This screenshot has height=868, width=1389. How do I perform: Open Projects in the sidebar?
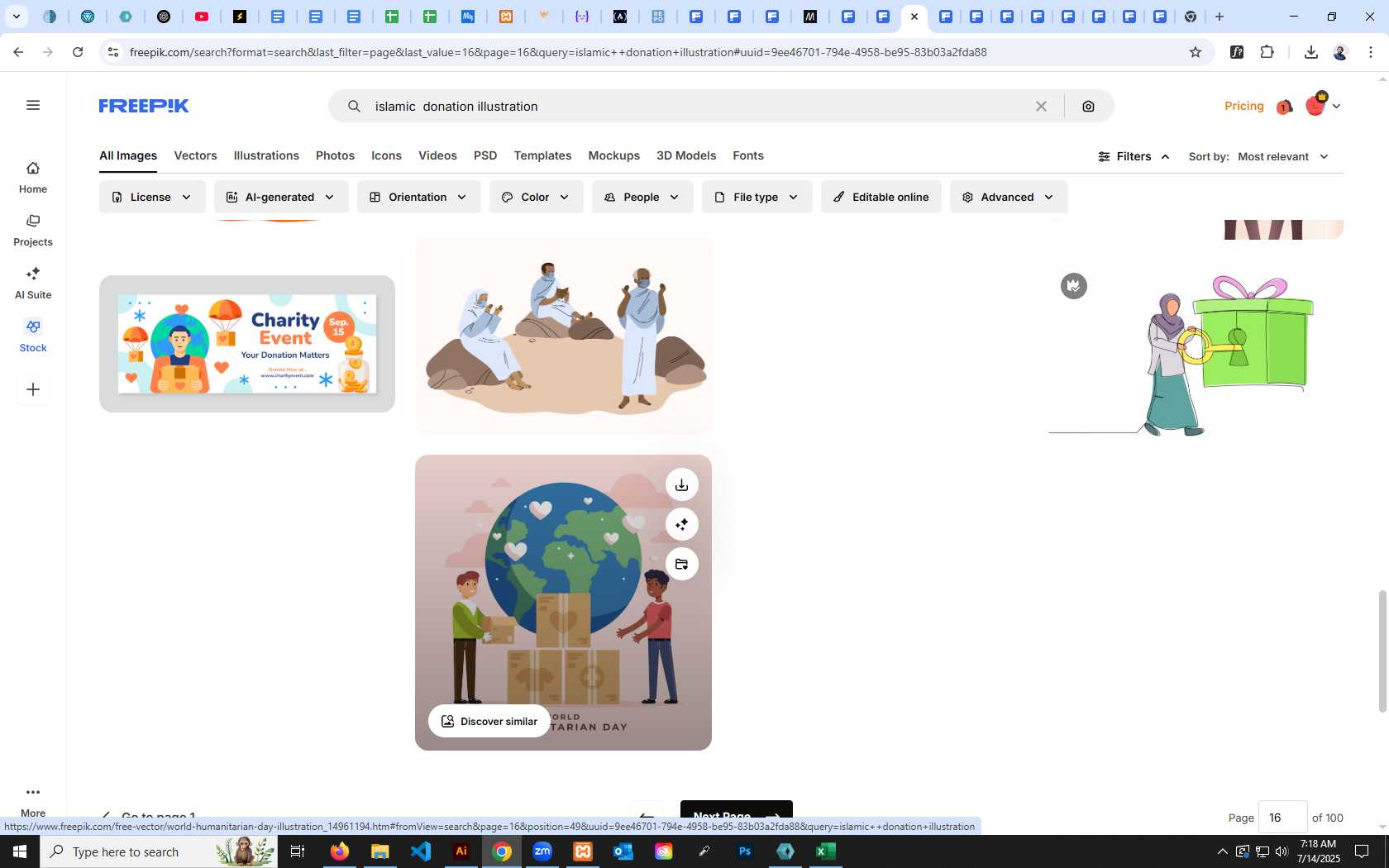[x=33, y=231]
